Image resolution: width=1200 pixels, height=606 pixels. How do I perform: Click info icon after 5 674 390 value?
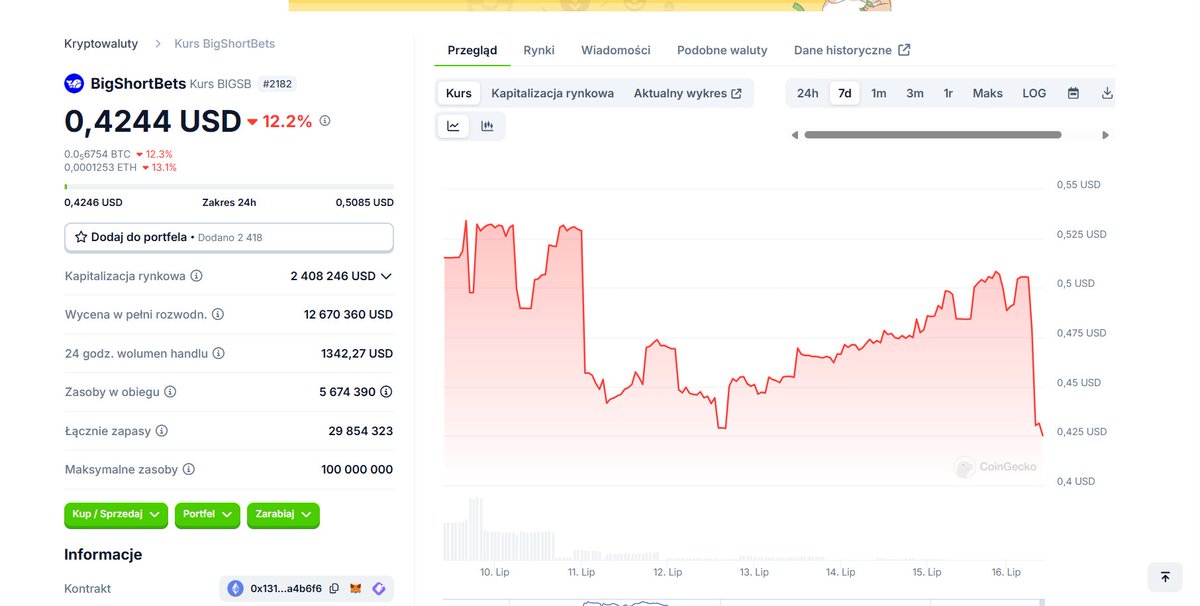tap(386, 392)
